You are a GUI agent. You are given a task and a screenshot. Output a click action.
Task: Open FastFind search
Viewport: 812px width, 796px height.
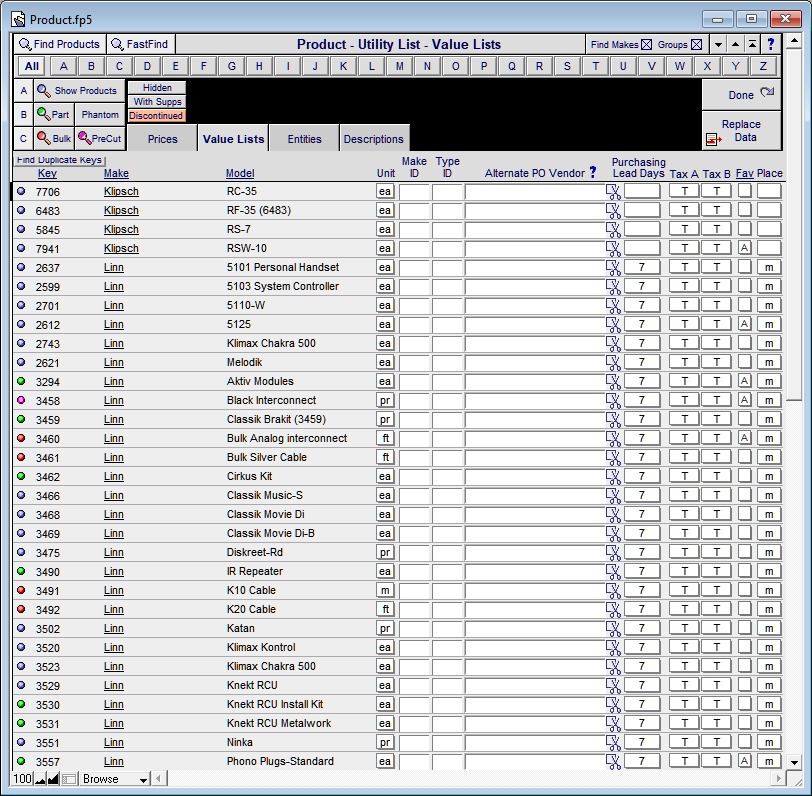pos(141,44)
